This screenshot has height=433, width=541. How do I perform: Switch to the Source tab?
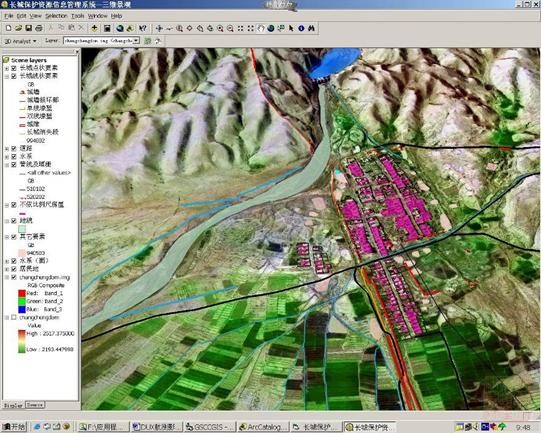pyautogui.click(x=35, y=405)
